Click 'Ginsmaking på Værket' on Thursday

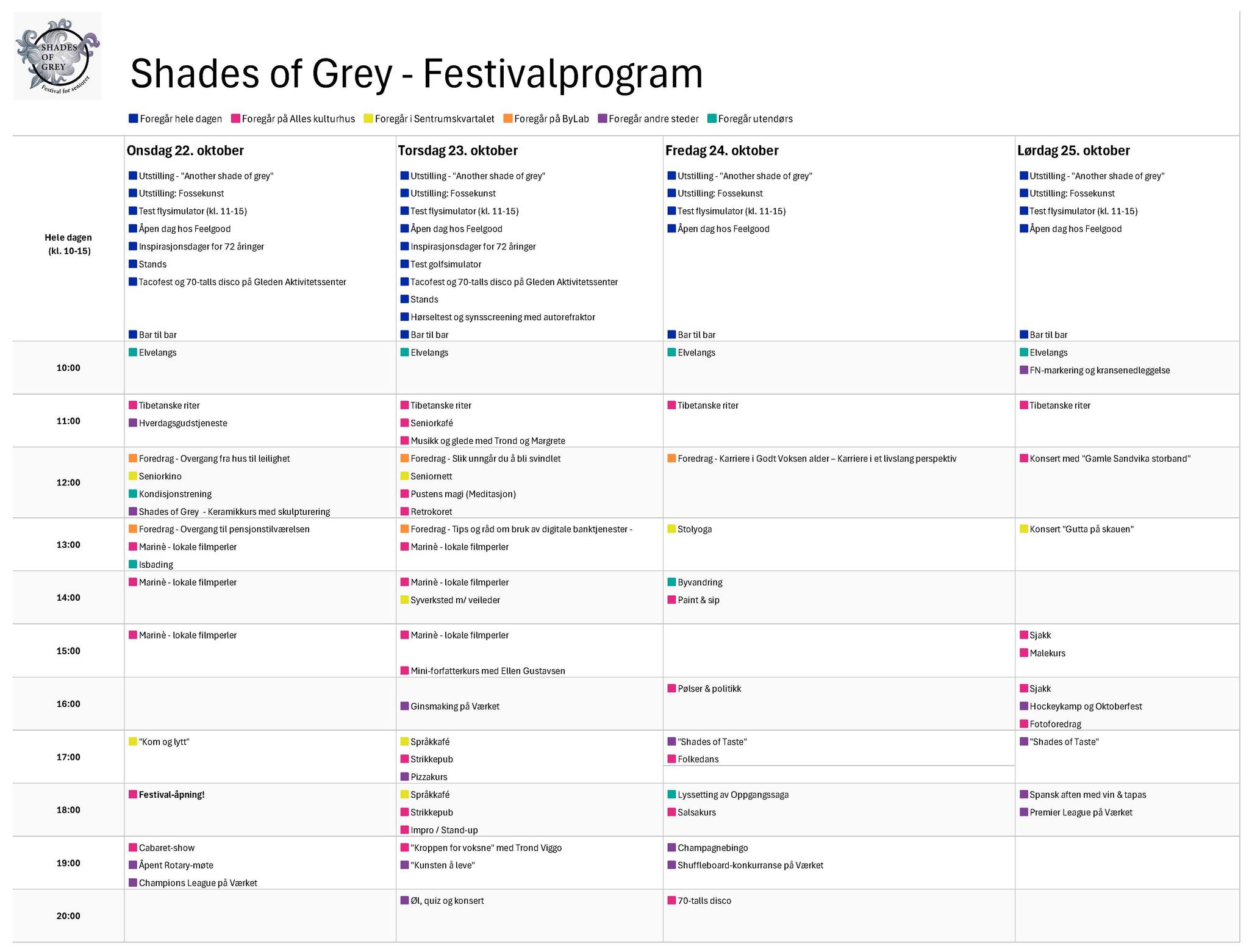click(455, 706)
